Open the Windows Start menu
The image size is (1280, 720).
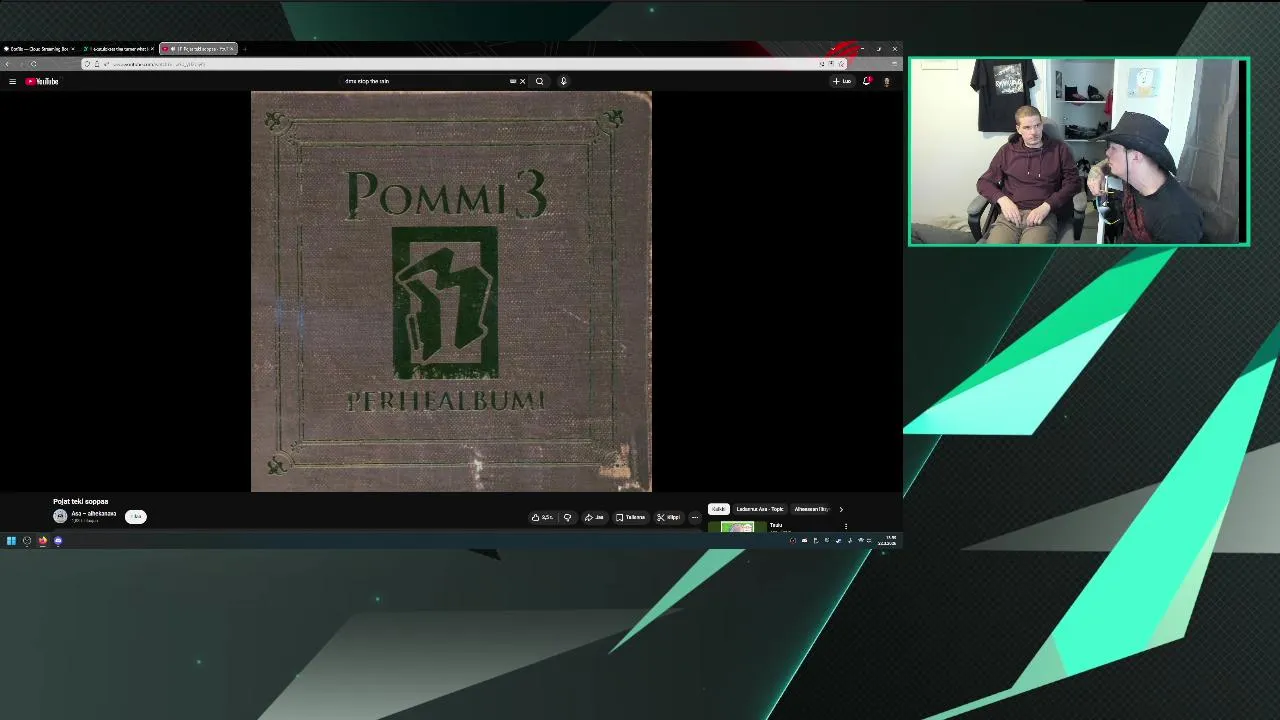point(11,541)
